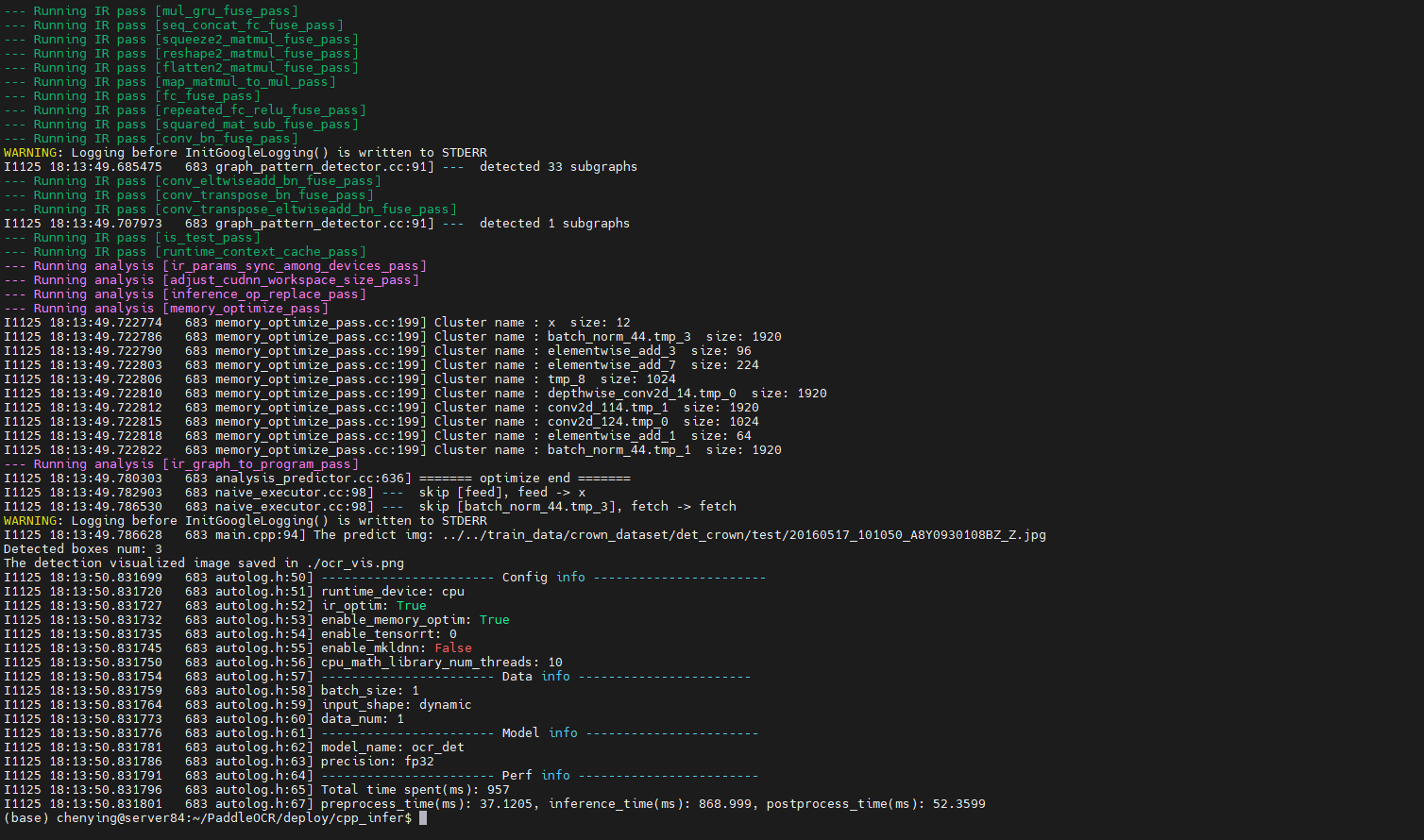The width and height of the screenshot is (1424, 840).
Task: Click the text "batch_size: 1"
Action: [370, 691]
